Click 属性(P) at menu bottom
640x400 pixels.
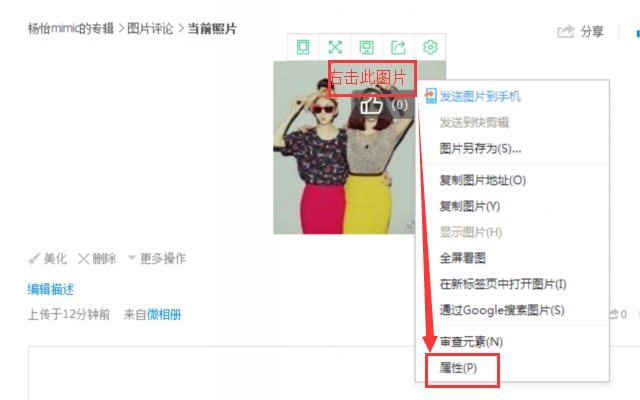pyautogui.click(x=458, y=368)
